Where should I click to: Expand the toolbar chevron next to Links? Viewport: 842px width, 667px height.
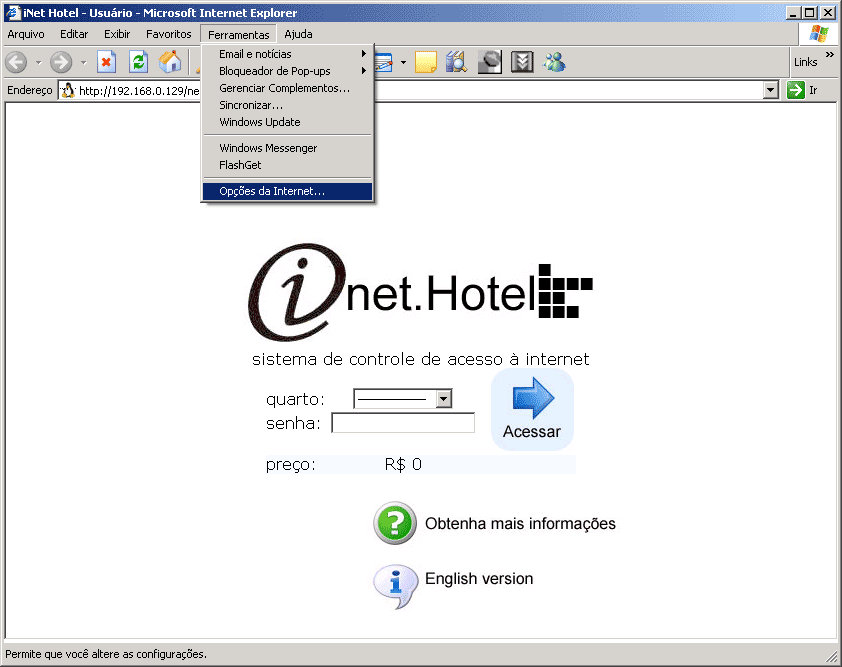click(x=830, y=54)
